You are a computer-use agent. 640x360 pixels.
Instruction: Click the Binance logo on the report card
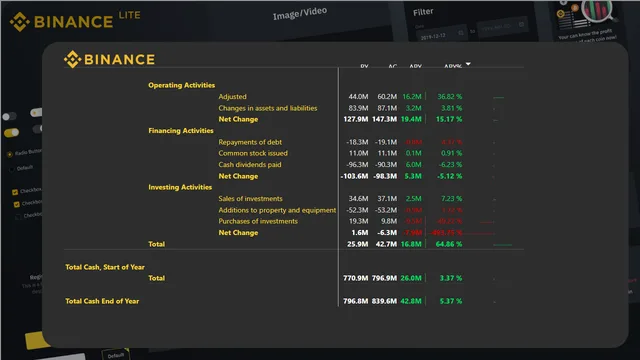point(109,60)
